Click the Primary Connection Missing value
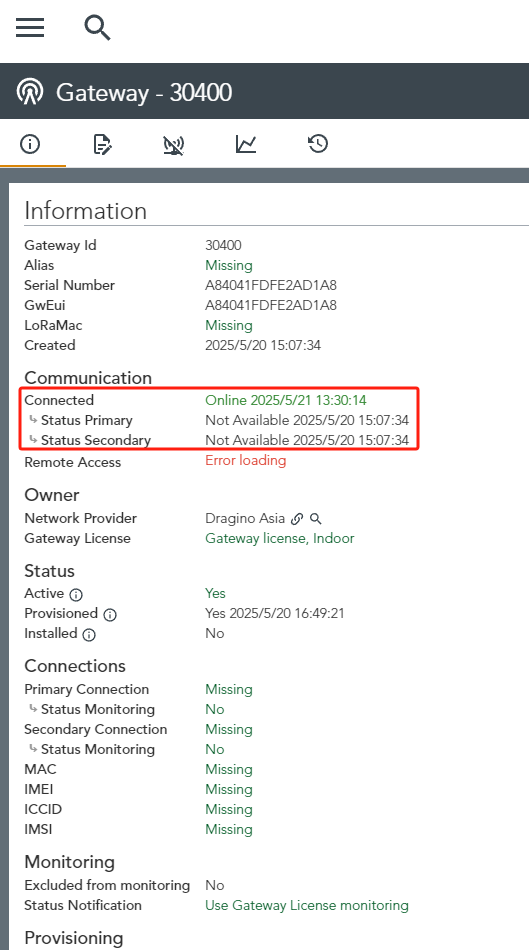 (x=229, y=689)
